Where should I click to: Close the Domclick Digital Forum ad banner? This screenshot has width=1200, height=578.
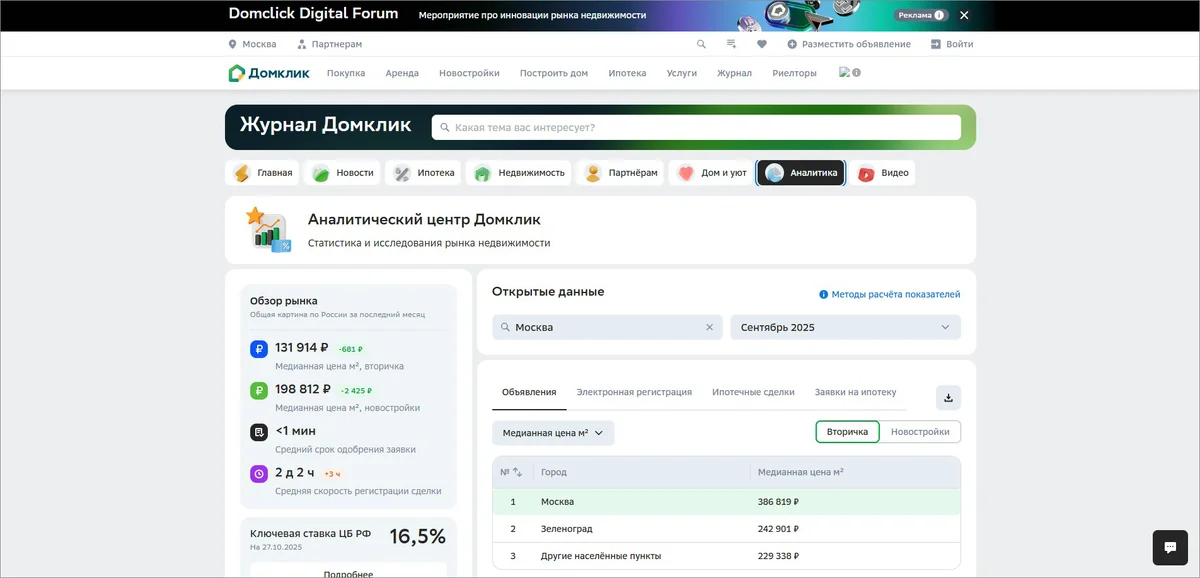pyautogui.click(x=964, y=15)
